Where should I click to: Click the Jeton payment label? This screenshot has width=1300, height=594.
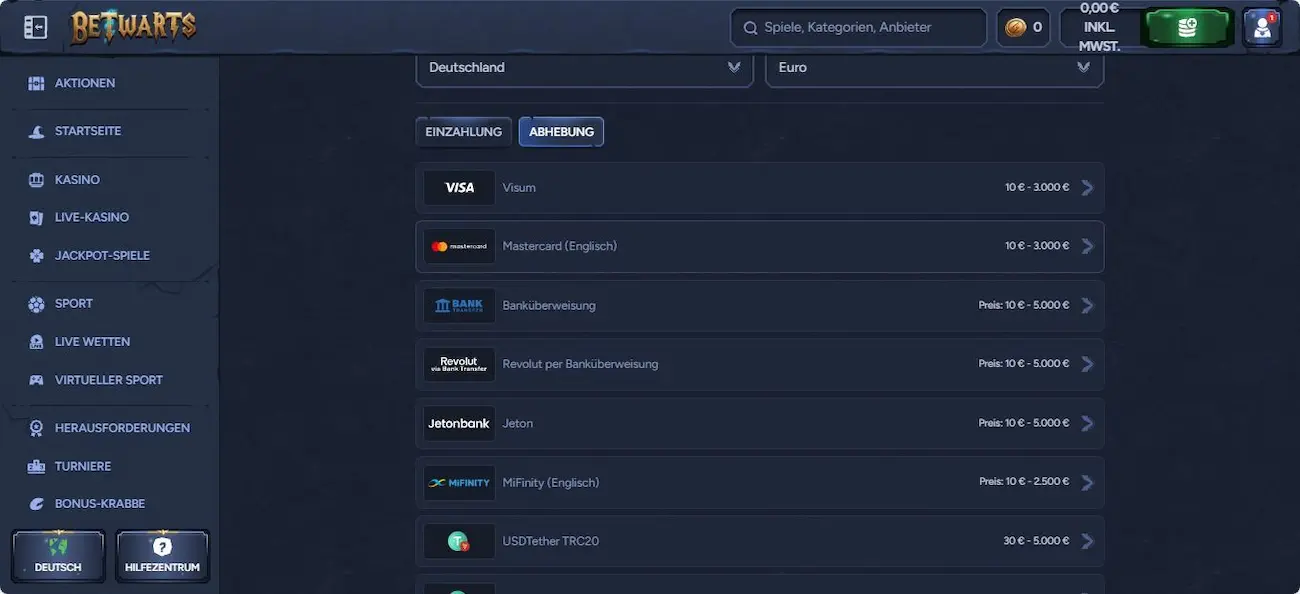tap(518, 423)
